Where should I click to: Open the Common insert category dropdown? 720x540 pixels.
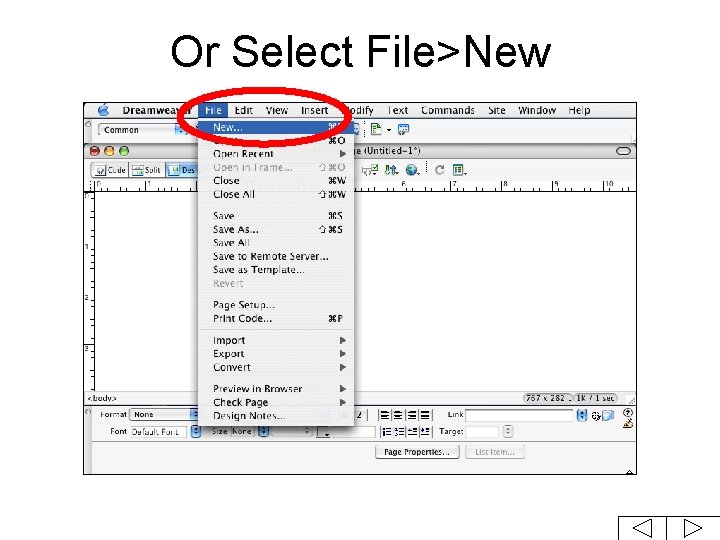point(140,130)
